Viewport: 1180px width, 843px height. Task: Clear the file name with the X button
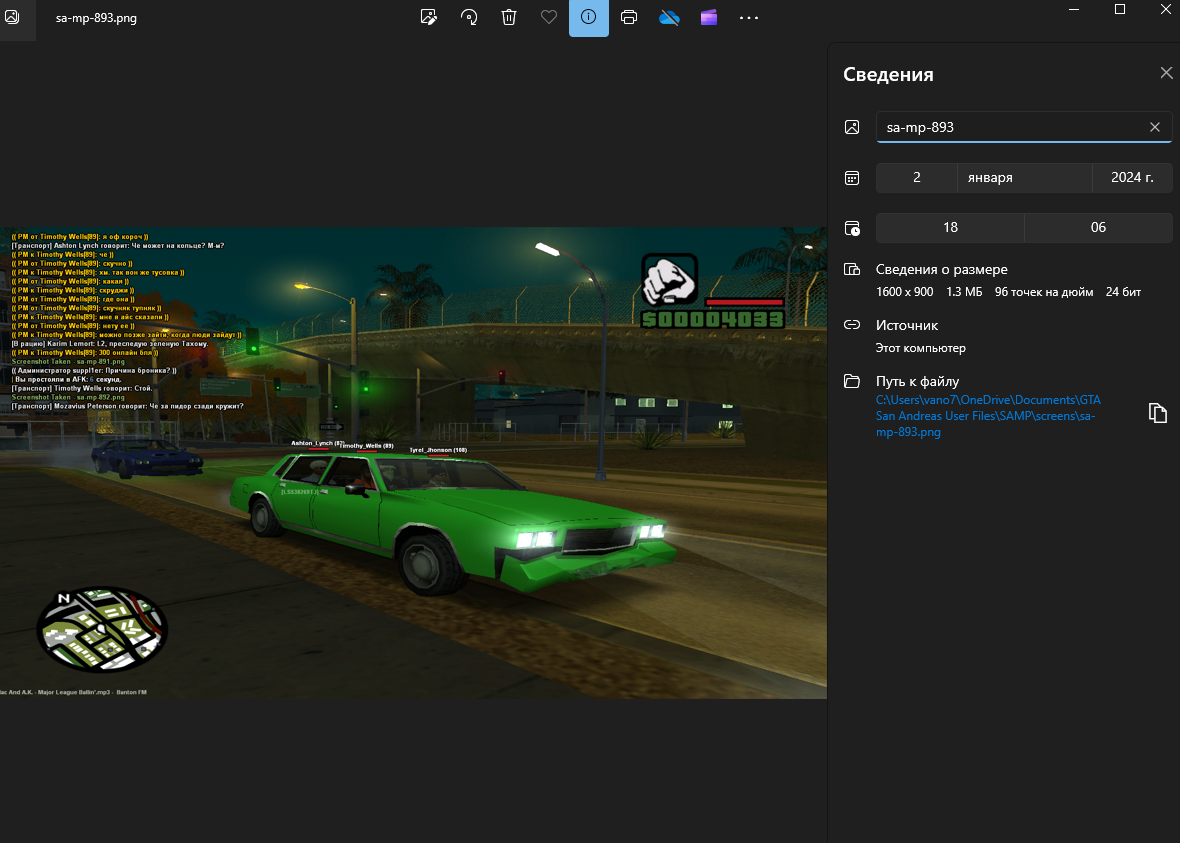coord(1155,127)
